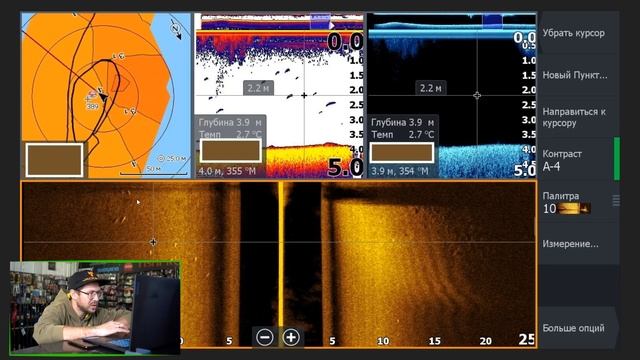Click the '5.0' range value in sonar panel

tap(345, 167)
